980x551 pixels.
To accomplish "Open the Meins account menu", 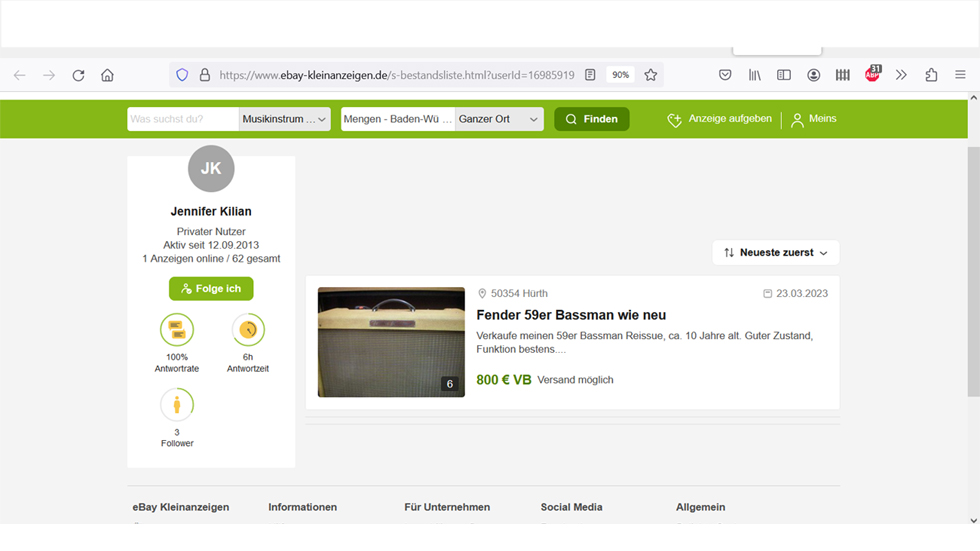I will point(814,119).
